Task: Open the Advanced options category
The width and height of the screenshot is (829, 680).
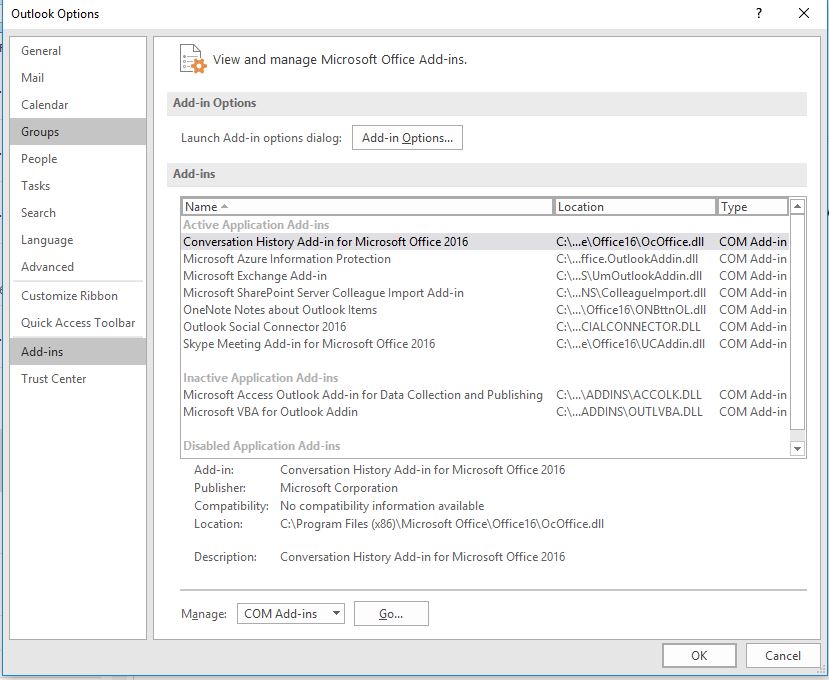Action: [x=78, y=267]
